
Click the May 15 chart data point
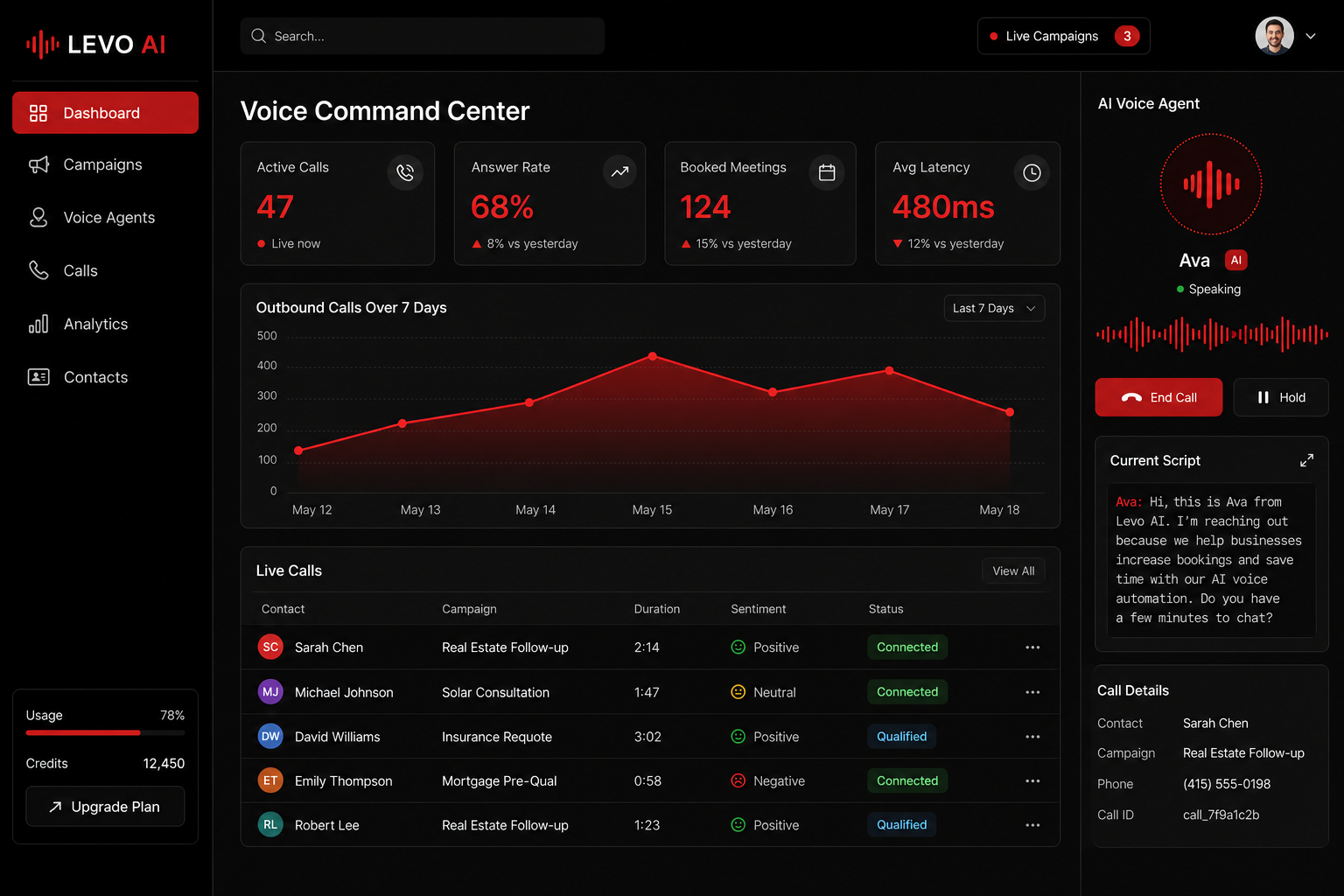653,356
